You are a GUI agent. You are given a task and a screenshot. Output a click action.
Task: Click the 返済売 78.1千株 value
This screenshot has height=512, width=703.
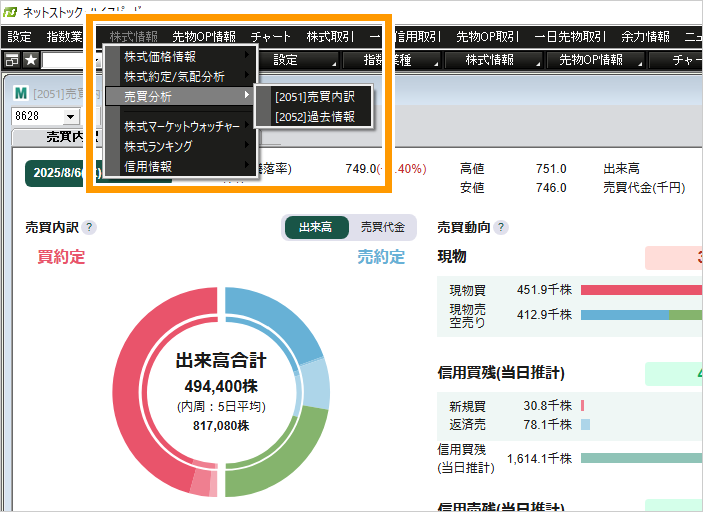(x=547, y=424)
